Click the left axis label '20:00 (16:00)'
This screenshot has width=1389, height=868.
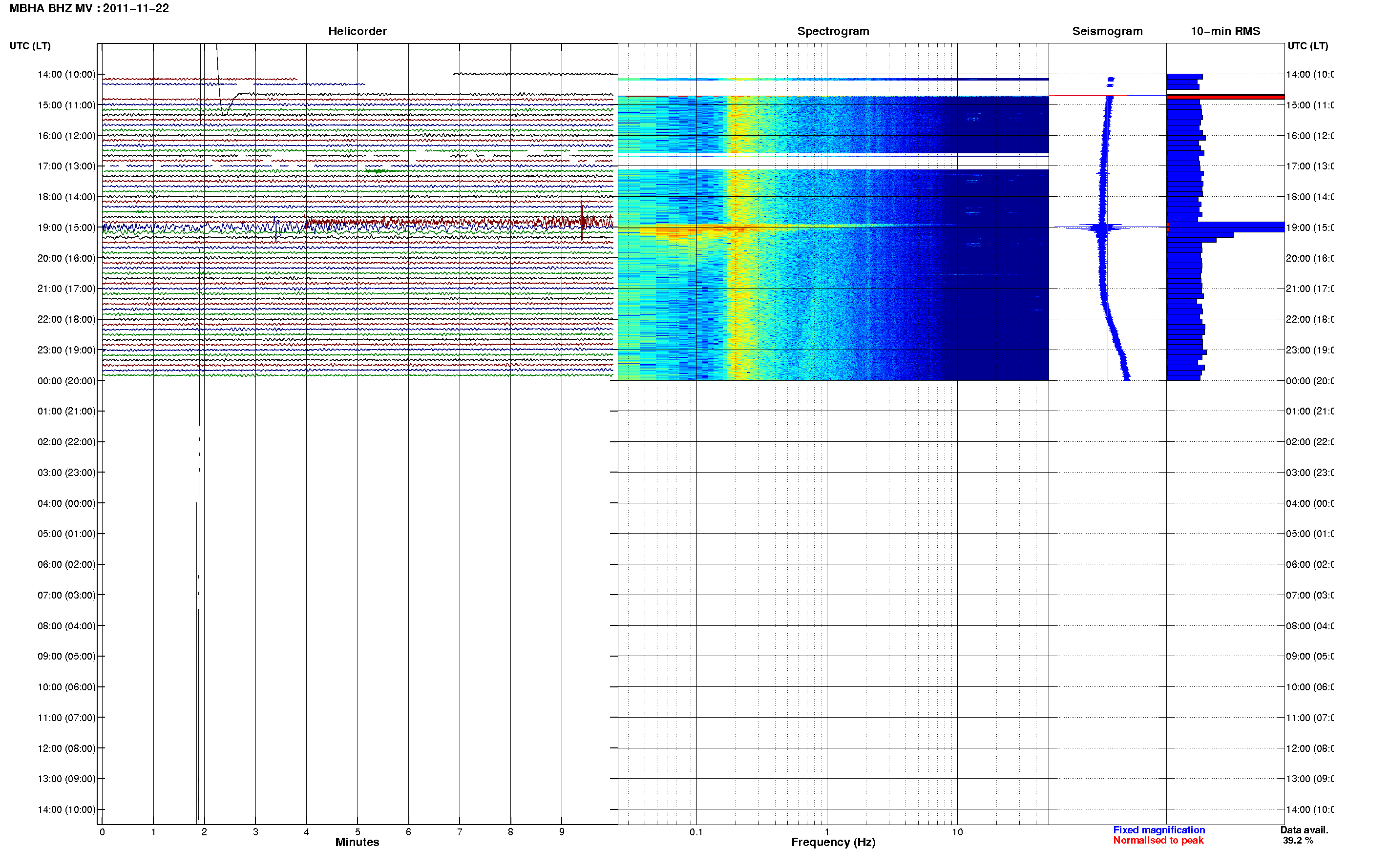point(66,258)
